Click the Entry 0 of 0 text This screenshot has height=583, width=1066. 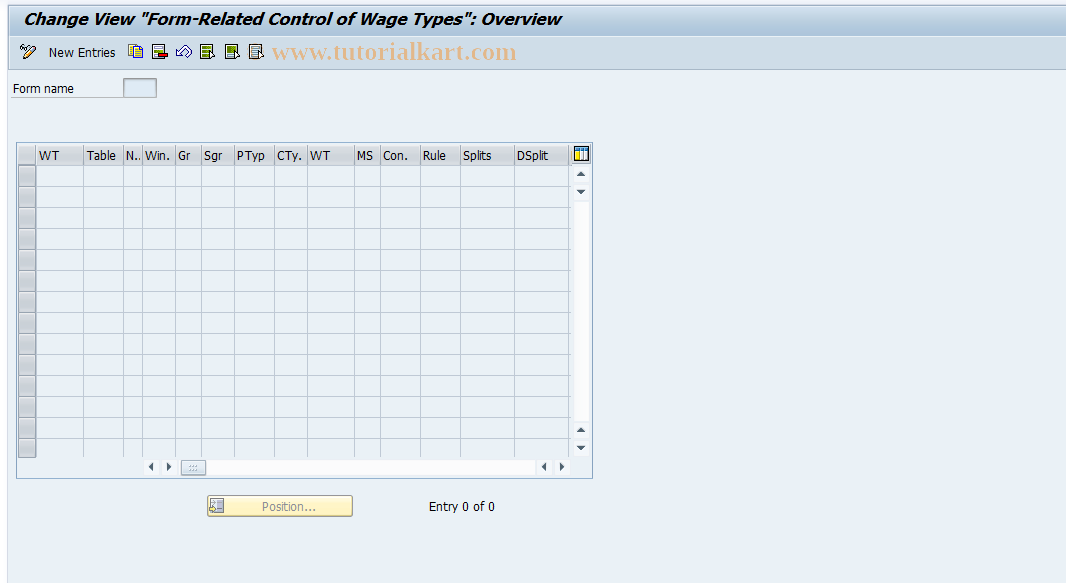(462, 507)
